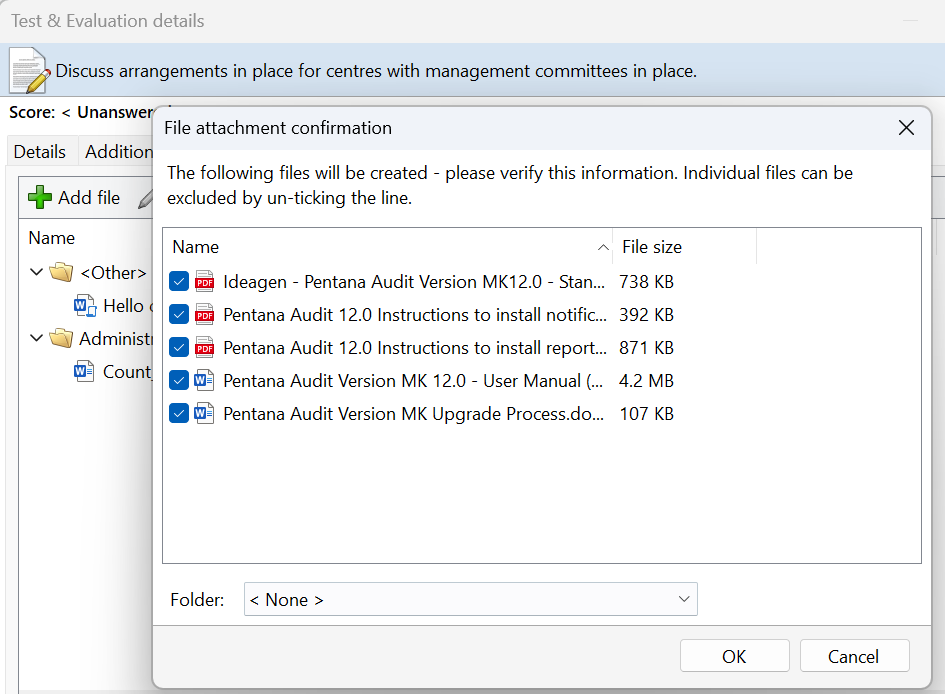Click the <Other> folder icon in tree
Screen dimensions: 945x694
click(x=61, y=272)
